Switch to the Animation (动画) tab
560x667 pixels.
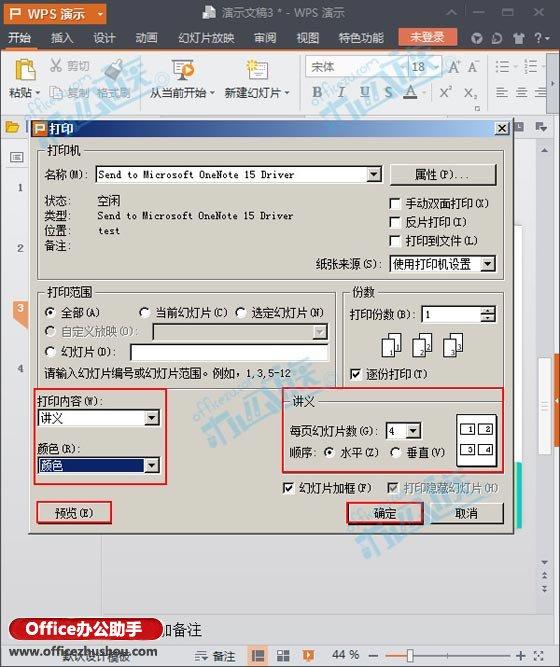pyautogui.click(x=146, y=38)
